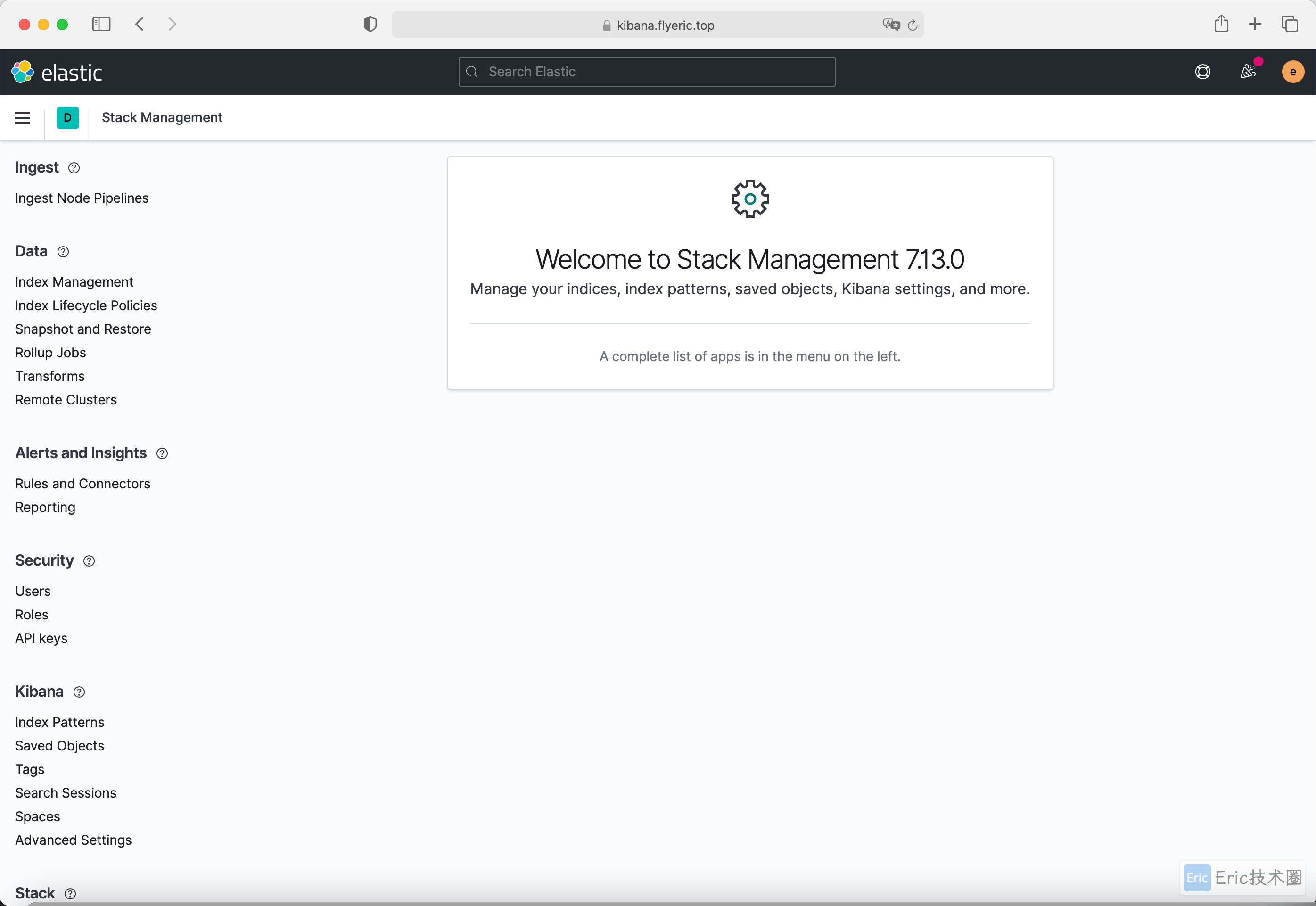
Task: Open the newsfeed celebration icon
Action: 1247,72
